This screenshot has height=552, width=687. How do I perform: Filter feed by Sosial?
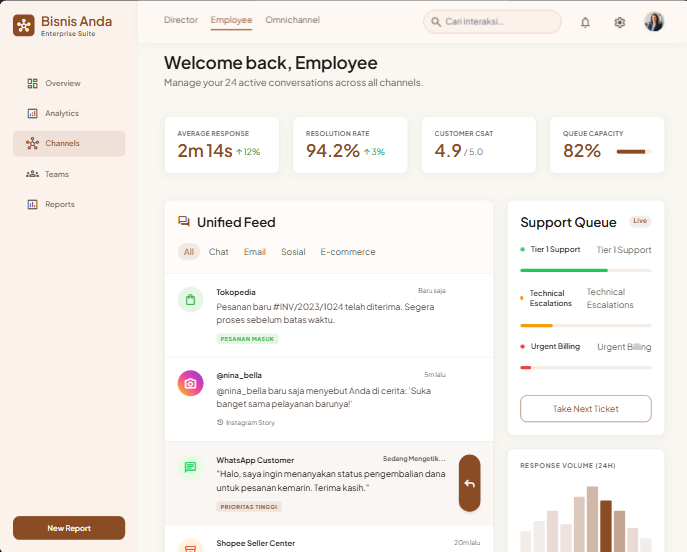coord(293,252)
